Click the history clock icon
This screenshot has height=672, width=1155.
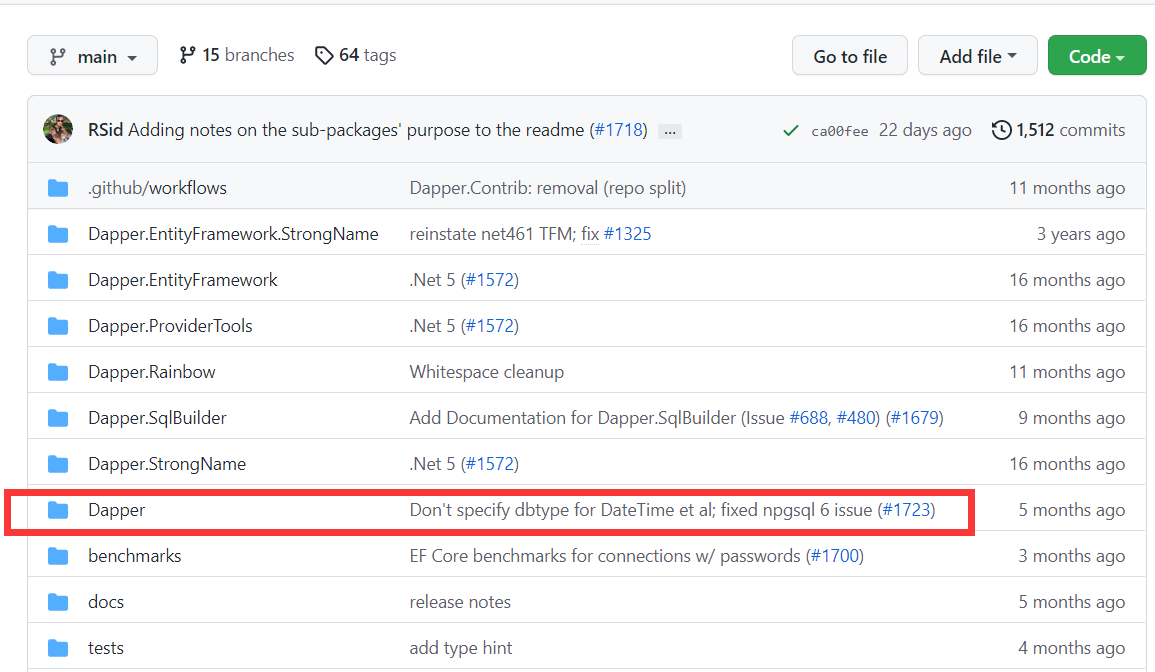[1001, 130]
